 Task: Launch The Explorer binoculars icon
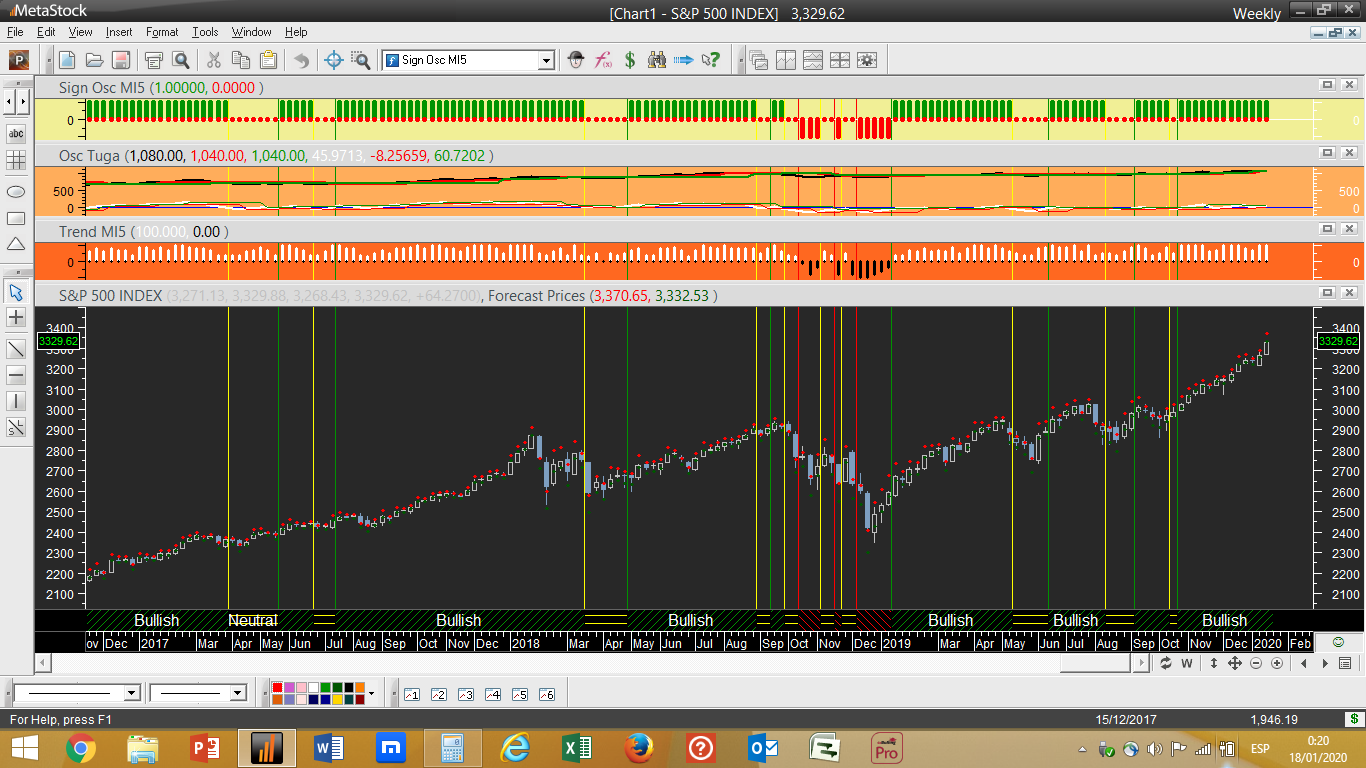(x=657, y=60)
